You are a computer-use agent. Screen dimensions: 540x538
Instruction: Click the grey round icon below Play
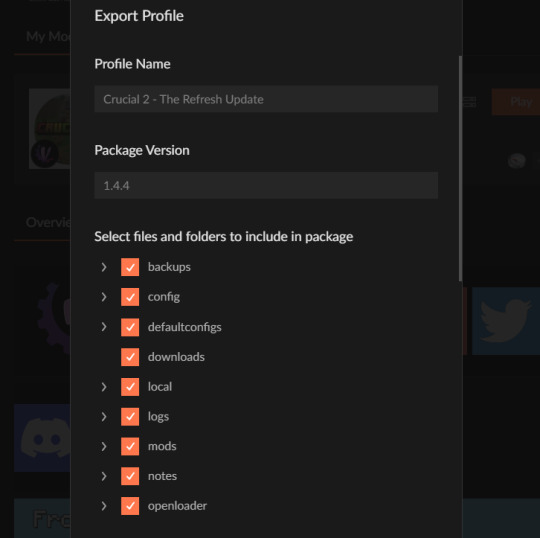[517, 161]
